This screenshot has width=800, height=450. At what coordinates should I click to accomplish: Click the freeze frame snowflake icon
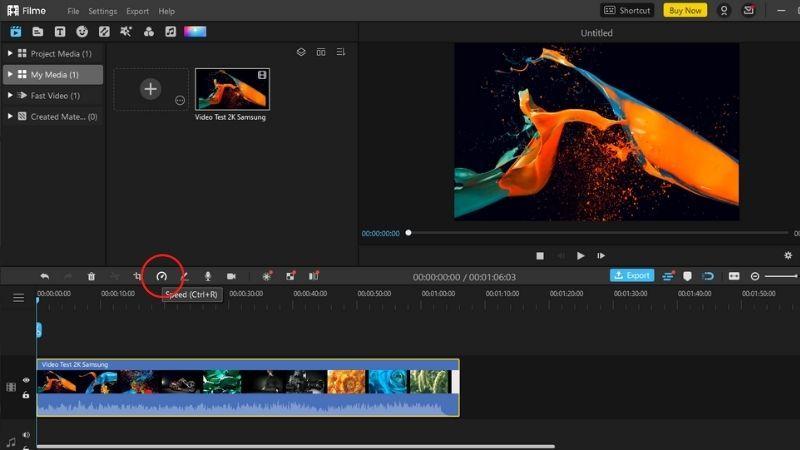(x=267, y=276)
